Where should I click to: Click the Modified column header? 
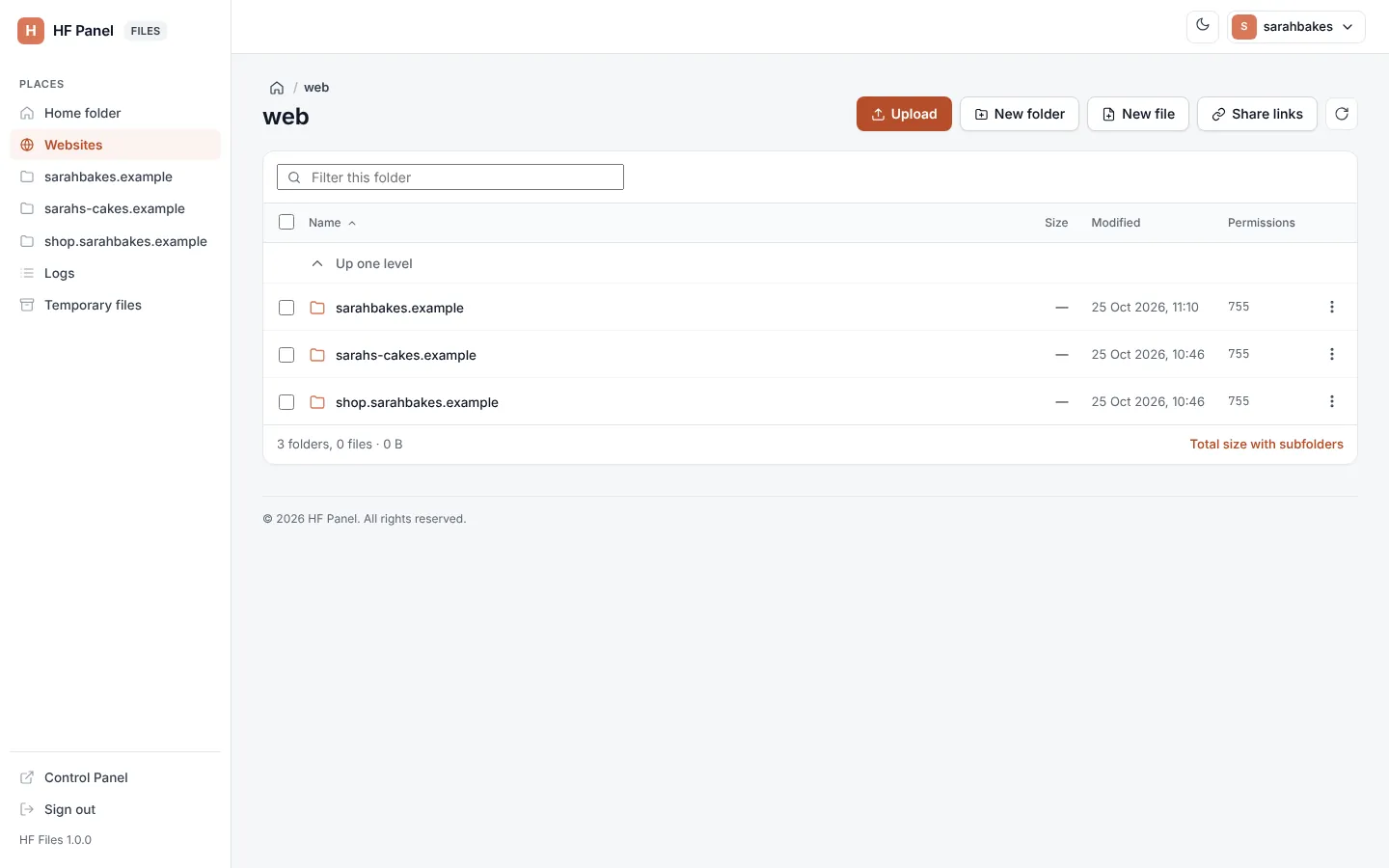1116,223
